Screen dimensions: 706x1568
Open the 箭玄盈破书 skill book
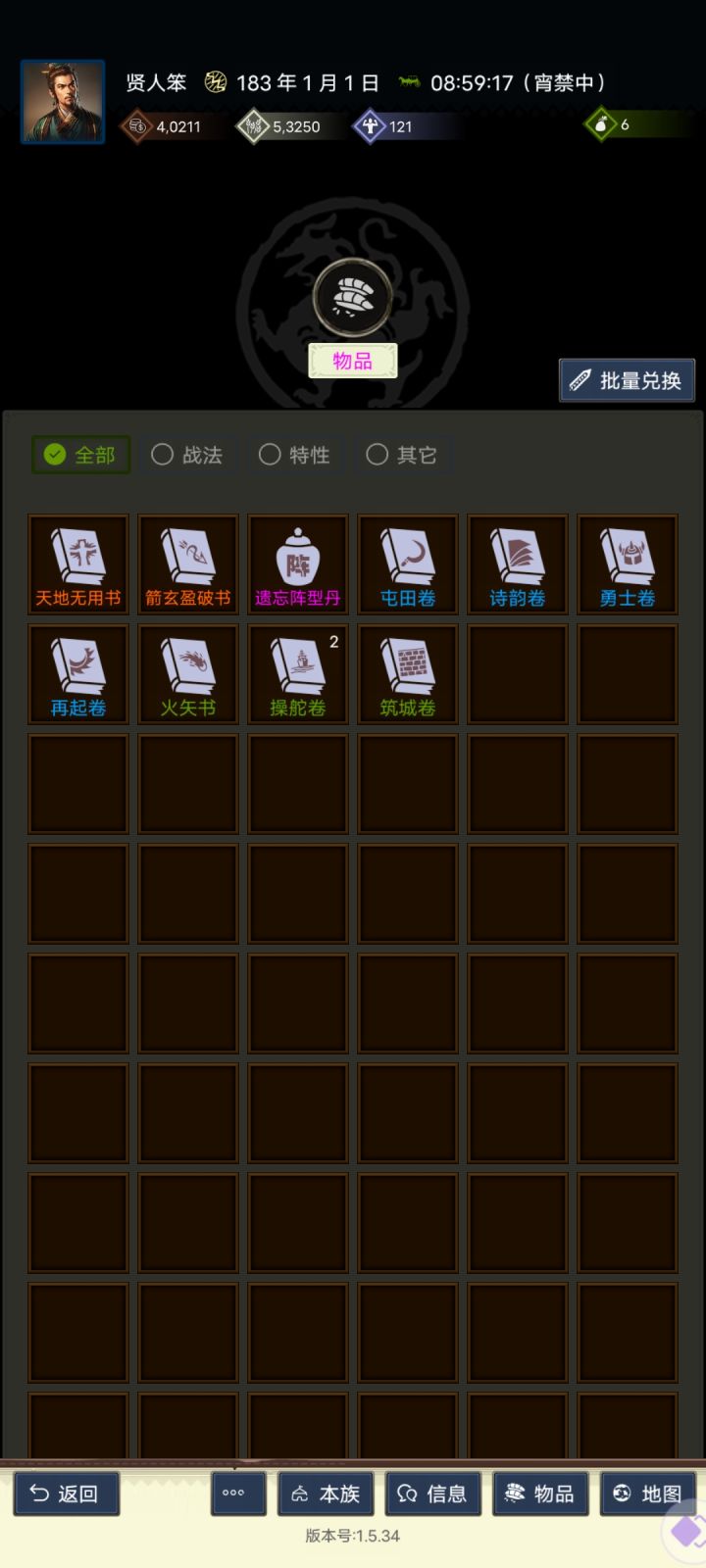click(188, 564)
